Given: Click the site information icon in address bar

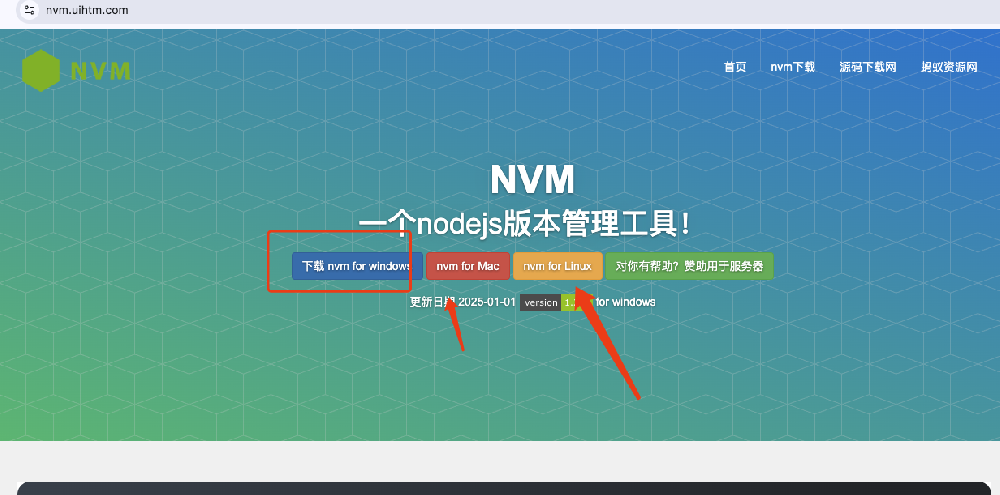Looking at the screenshot, I should pyautogui.click(x=29, y=10).
